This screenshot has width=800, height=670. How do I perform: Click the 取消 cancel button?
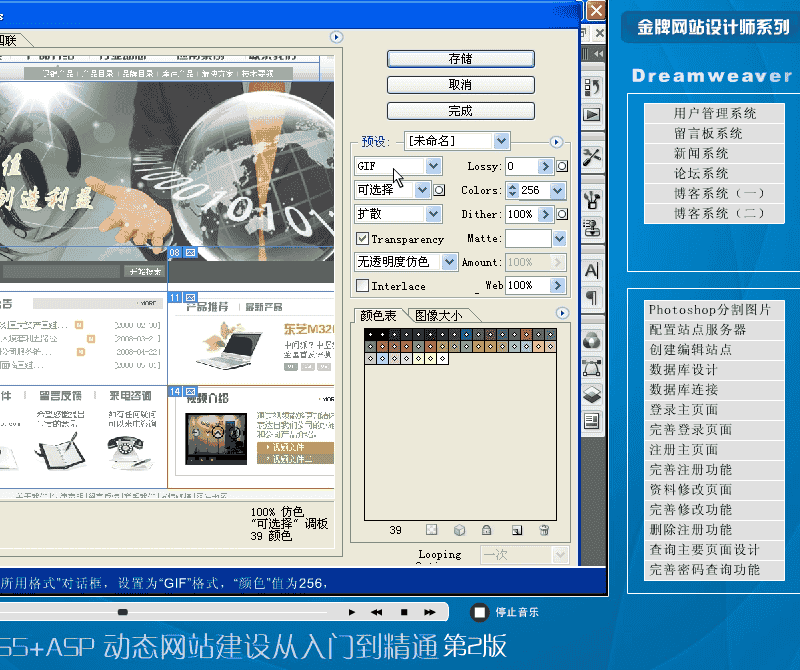coord(460,85)
